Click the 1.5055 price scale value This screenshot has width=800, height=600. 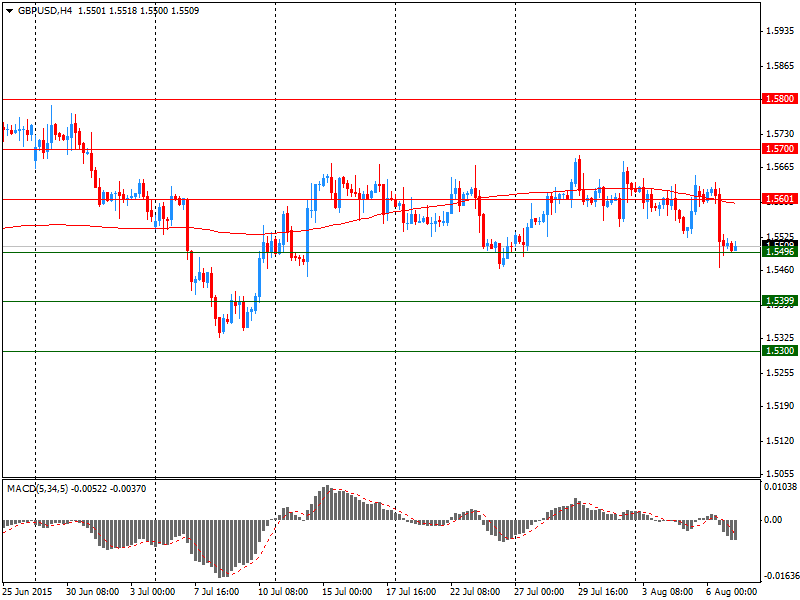tap(780, 474)
